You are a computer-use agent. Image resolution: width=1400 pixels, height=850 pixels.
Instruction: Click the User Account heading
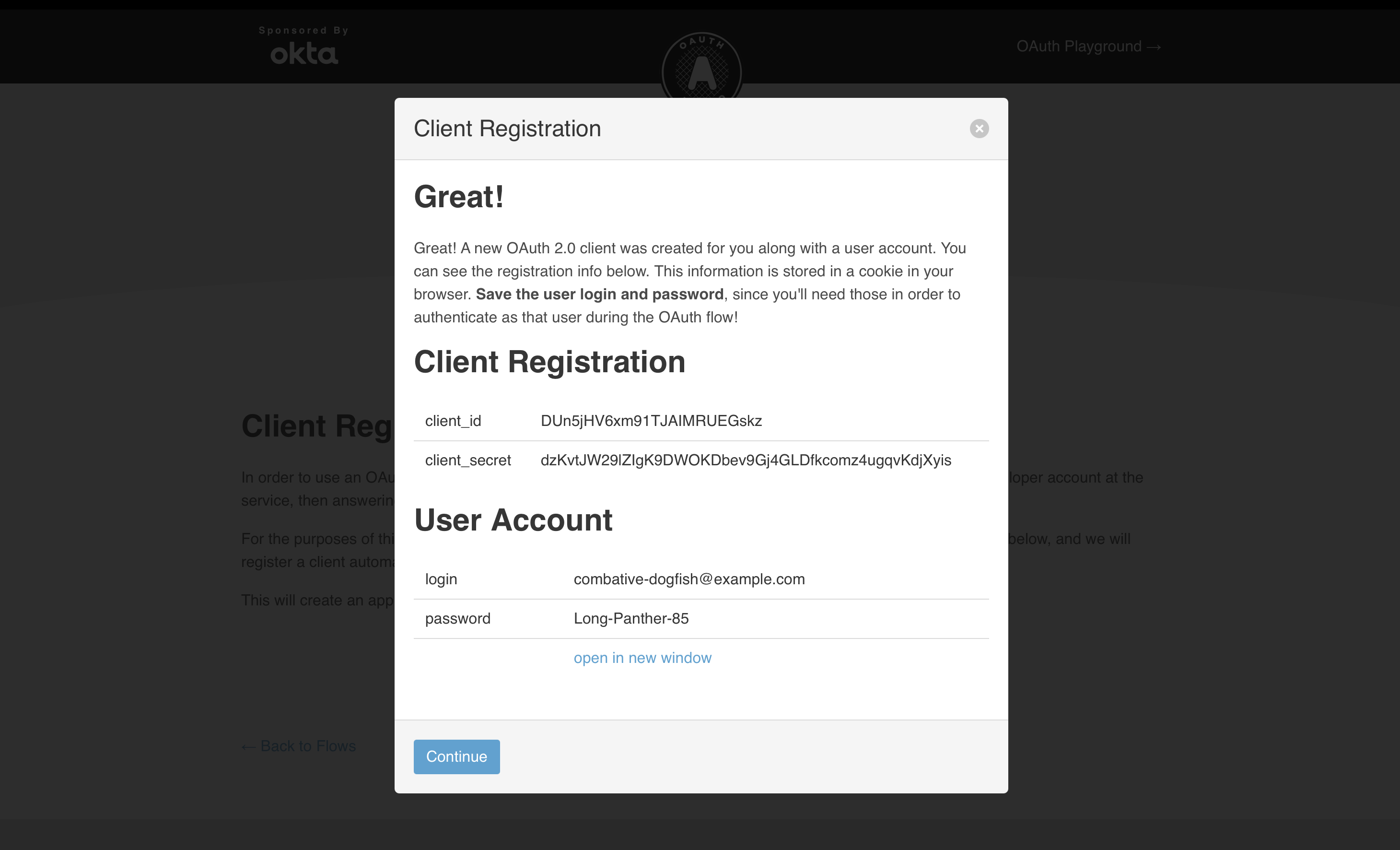pos(513,519)
